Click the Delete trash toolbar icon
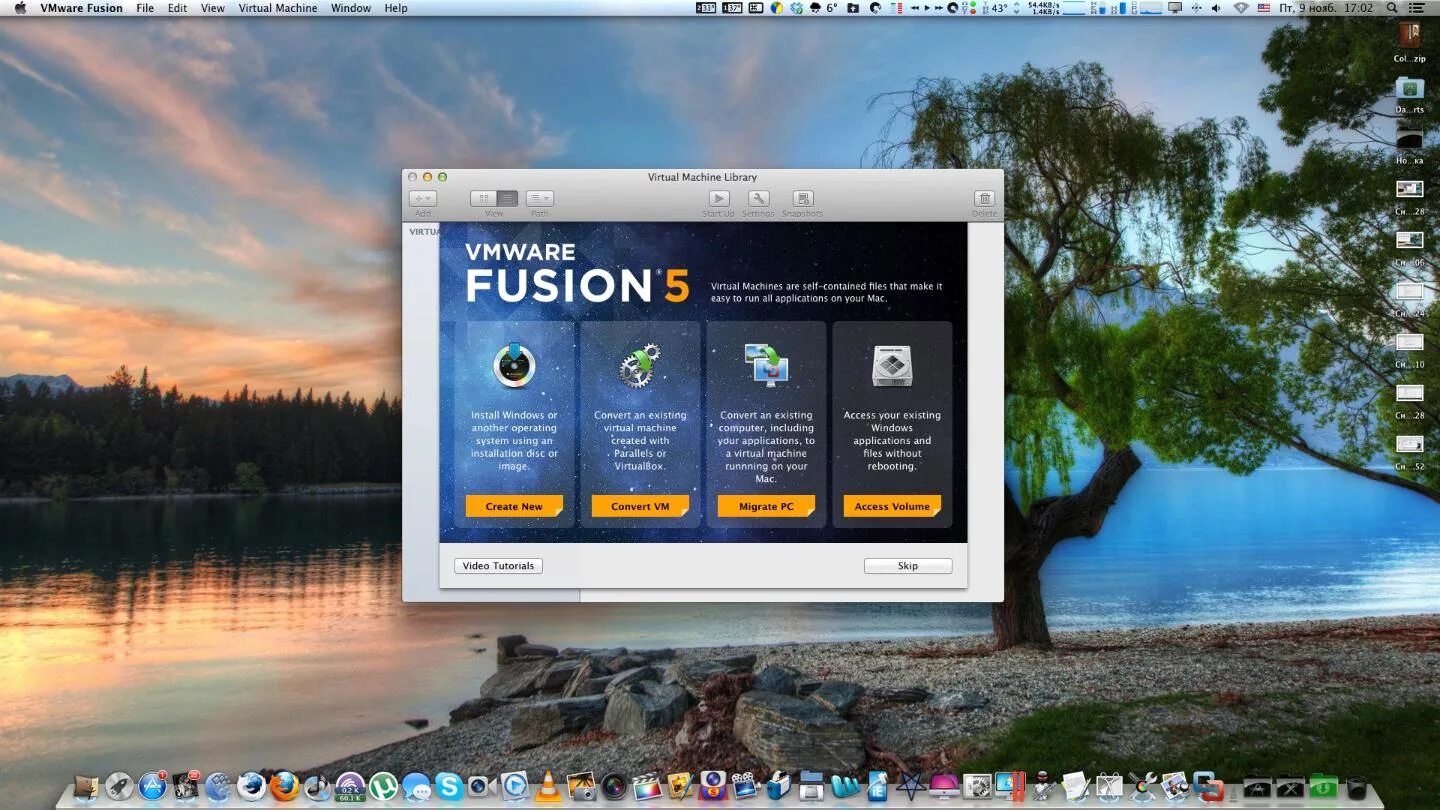1440x810 pixels. [985, 199]
